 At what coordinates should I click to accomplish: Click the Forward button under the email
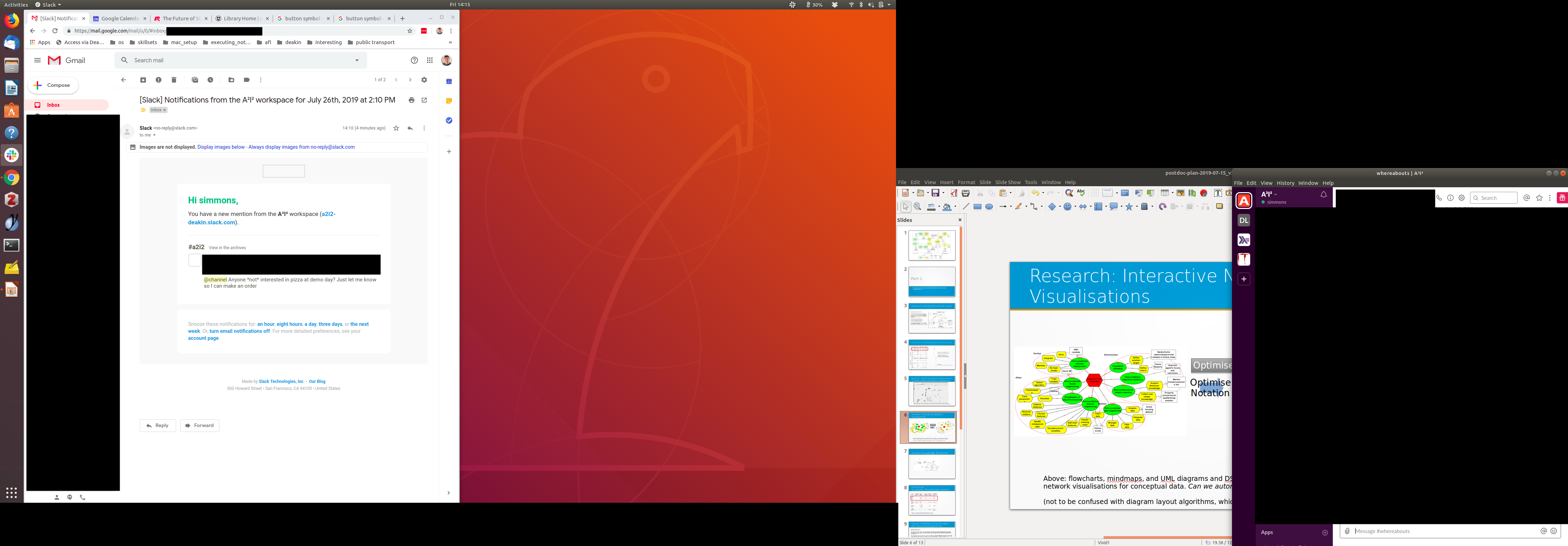[x=199, y=426]
